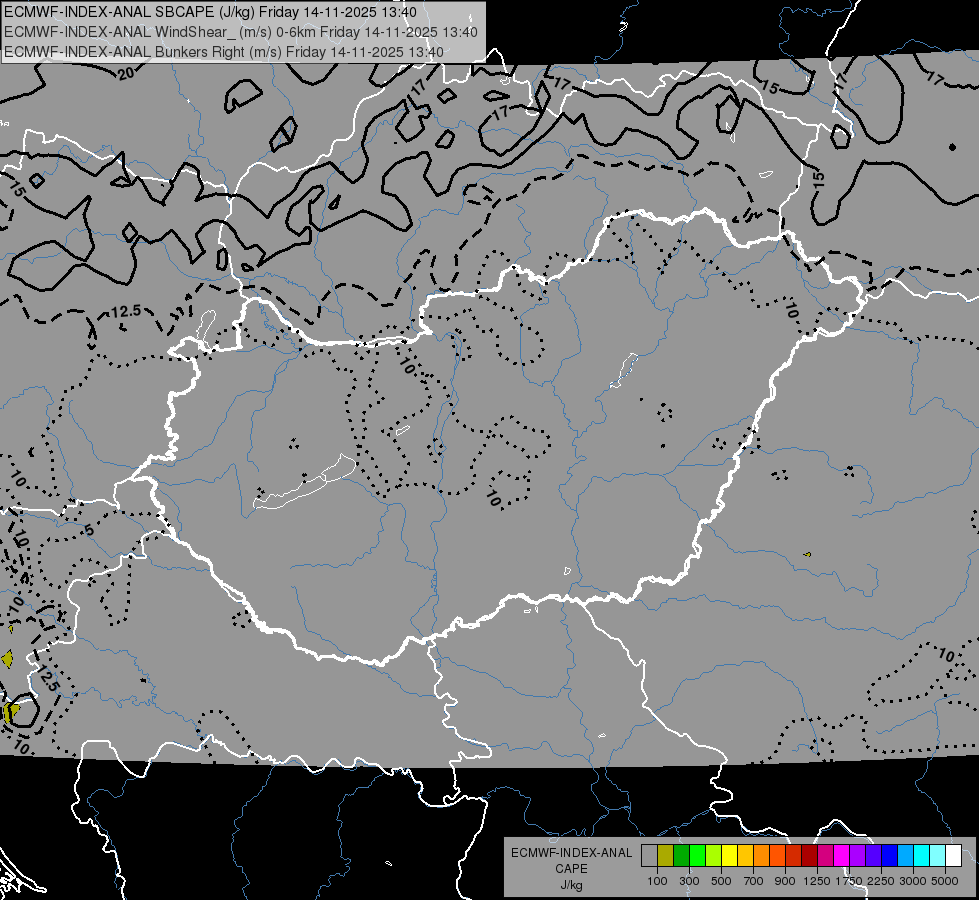This screenshot has height=900, width=979.
Task: Pick the azure swatch before the 3000 tick
Action: tap(905, 855)
